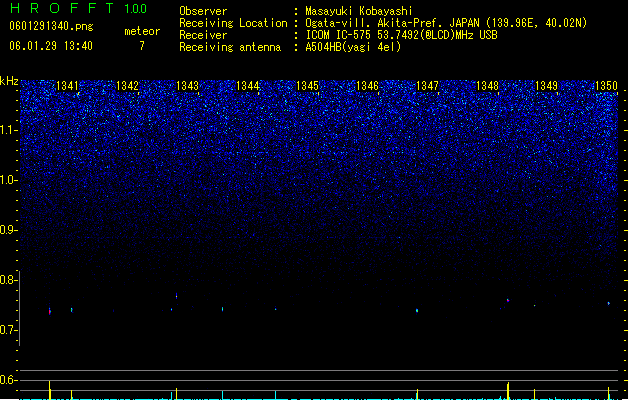Click the 1.1 kHz axis label
629x400 pixels.
9,131
